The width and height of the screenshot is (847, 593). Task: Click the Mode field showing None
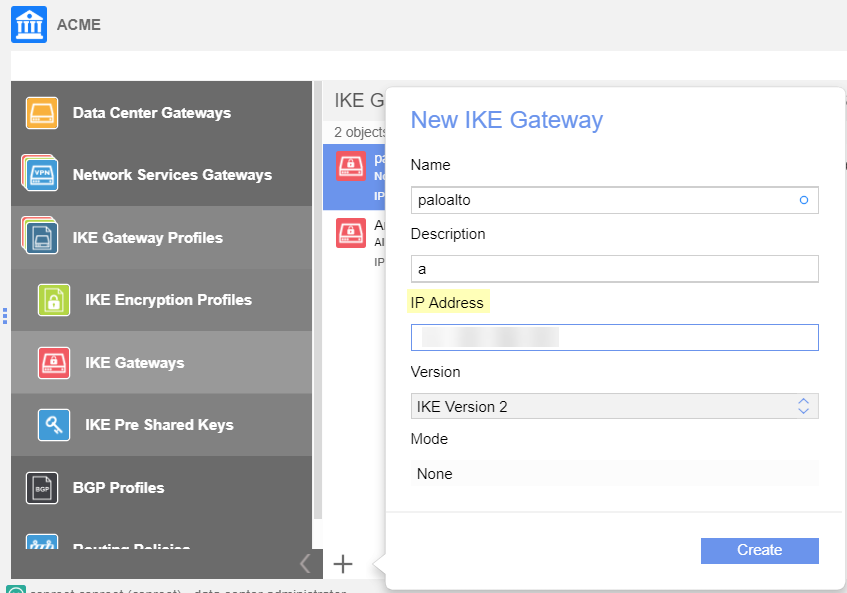(614, 474)
